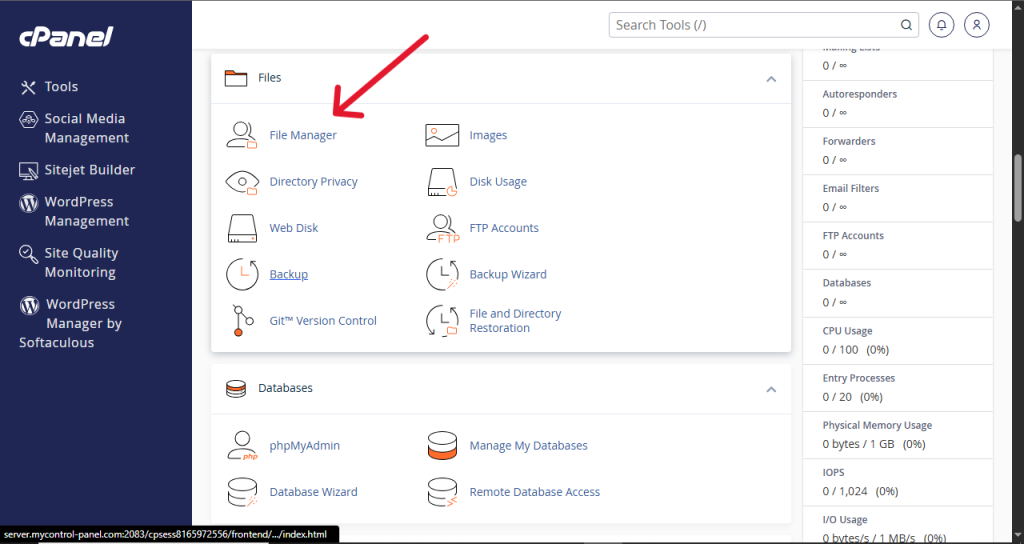Click the Manage My Databases orange icon
The image size is (1024, 544).
442,445
